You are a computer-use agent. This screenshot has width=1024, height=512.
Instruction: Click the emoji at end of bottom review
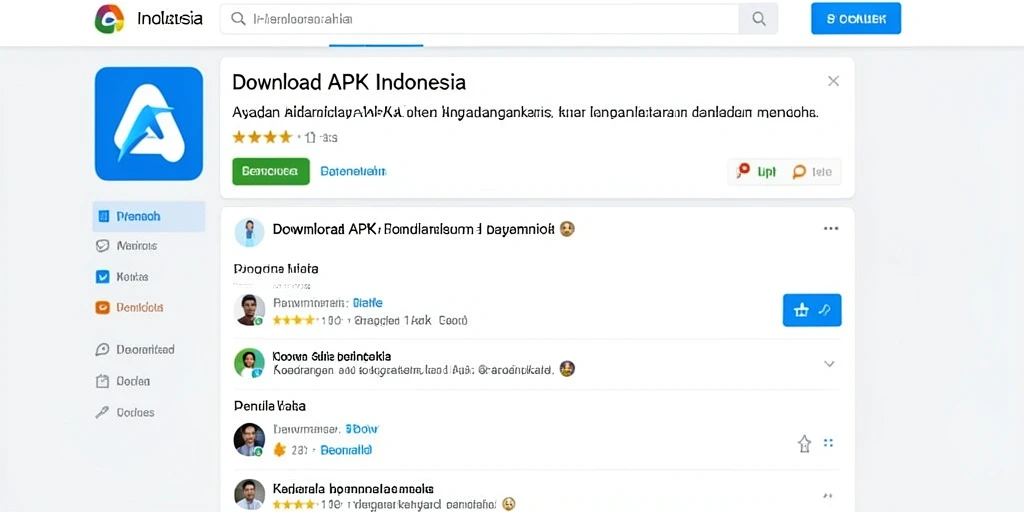coord(508,504)
